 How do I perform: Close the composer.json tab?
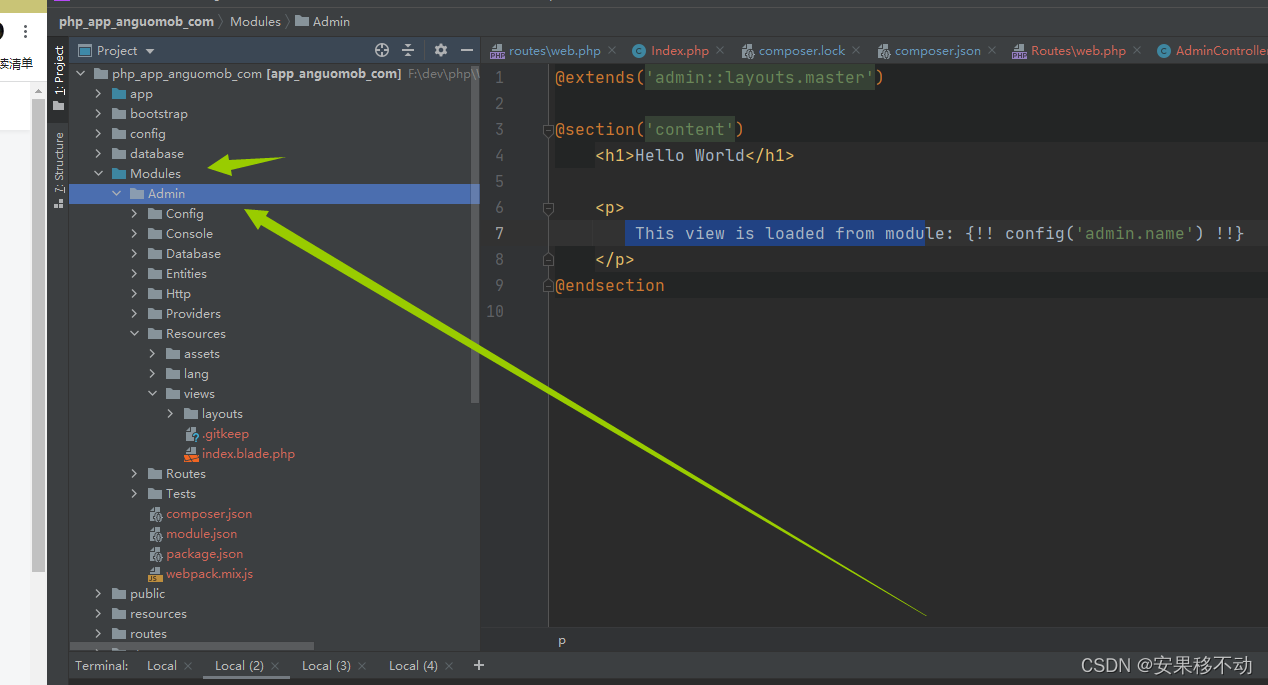[991, 51]
